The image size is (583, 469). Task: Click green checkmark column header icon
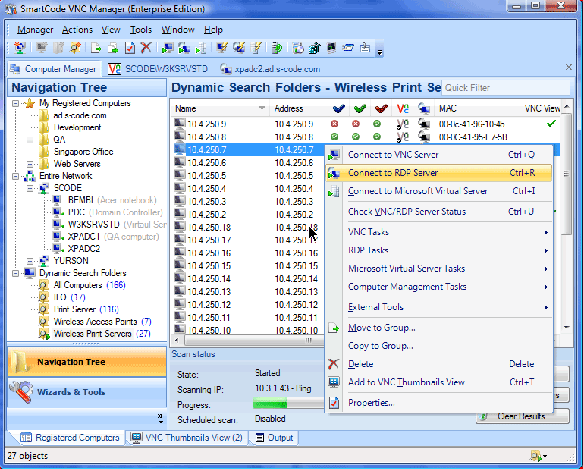(360, 109)
